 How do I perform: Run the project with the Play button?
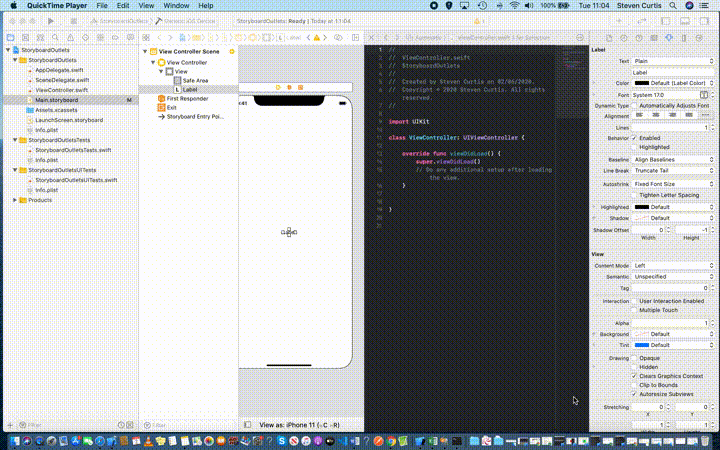(51, 21)
